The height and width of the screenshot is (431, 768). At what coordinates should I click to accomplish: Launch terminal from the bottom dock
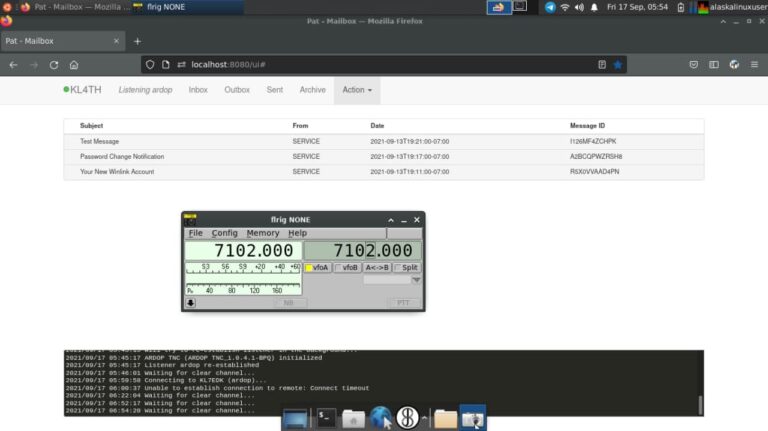[x=326, y=418]
